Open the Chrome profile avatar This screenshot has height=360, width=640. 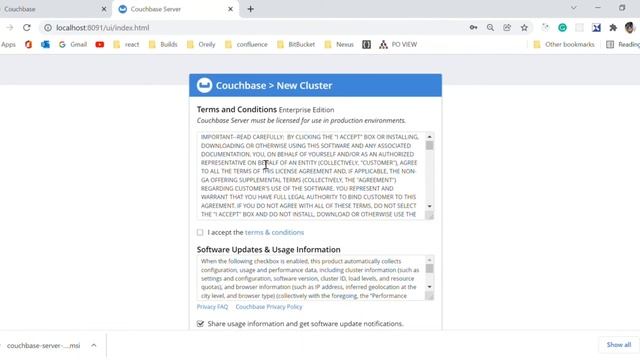(630, 28)
